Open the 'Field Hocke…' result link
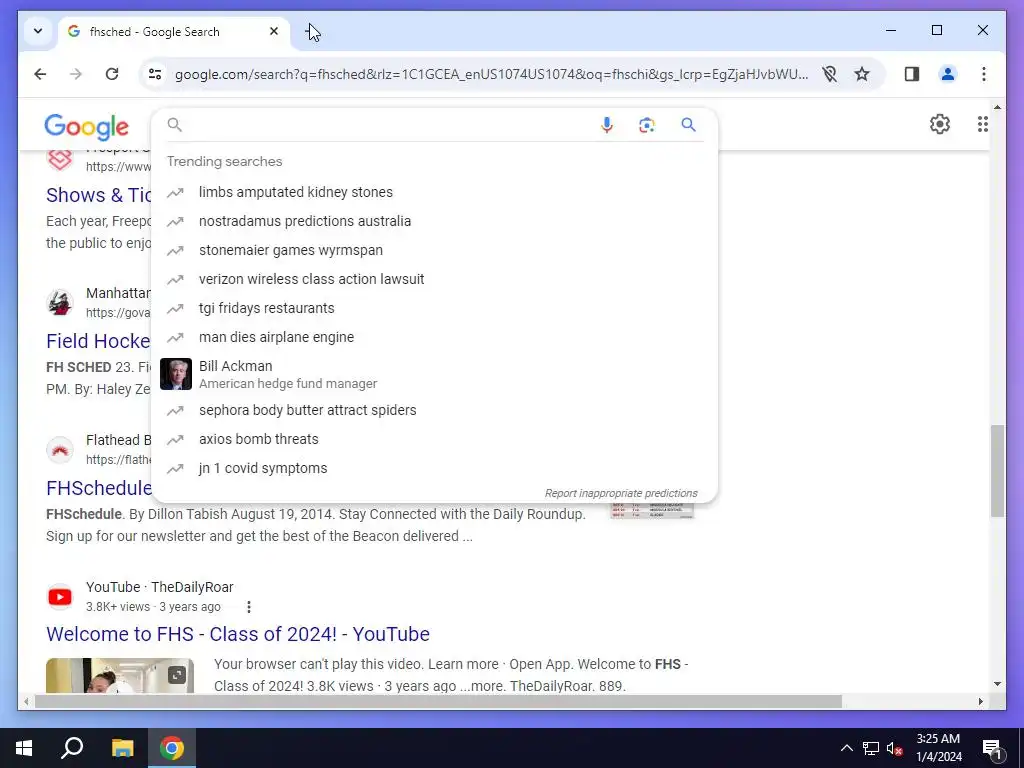 98,341
